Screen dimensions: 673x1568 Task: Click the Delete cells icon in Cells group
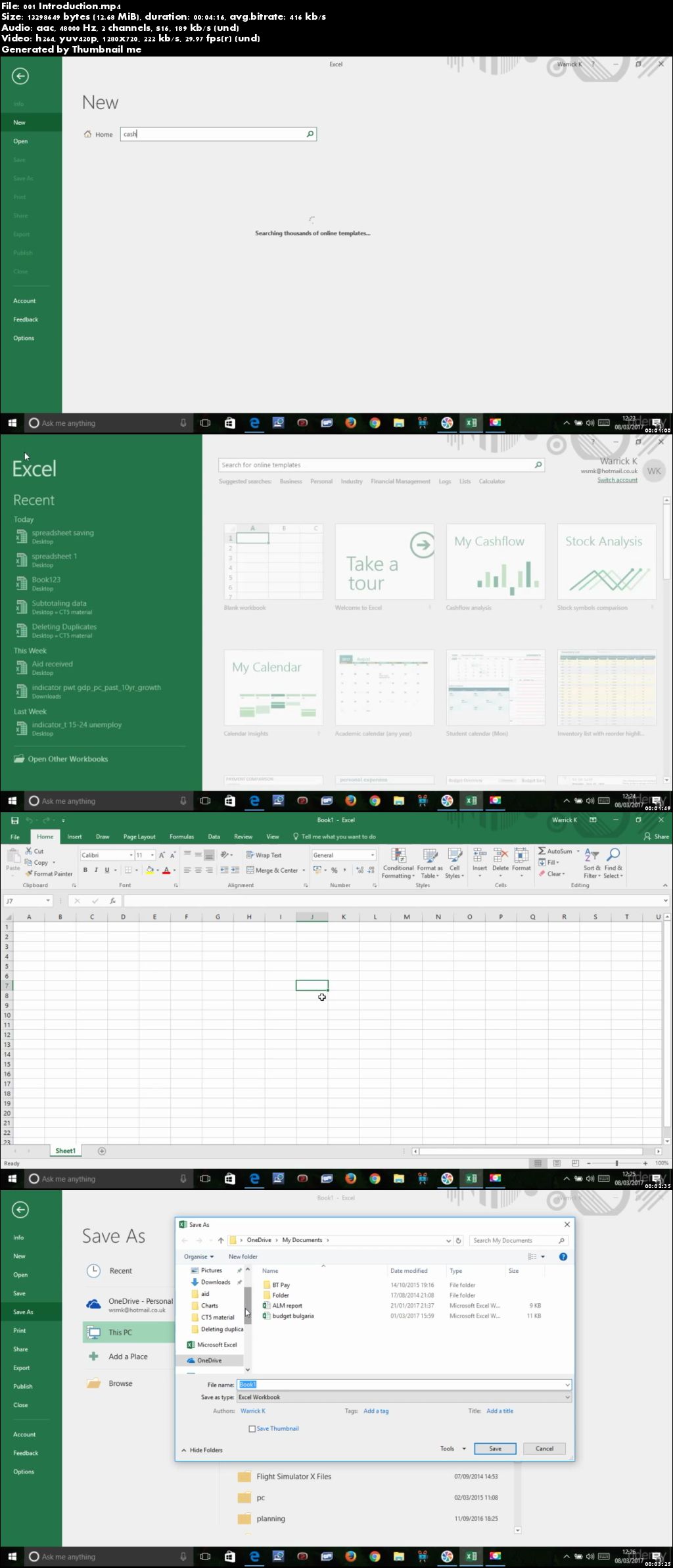(501, 855)
